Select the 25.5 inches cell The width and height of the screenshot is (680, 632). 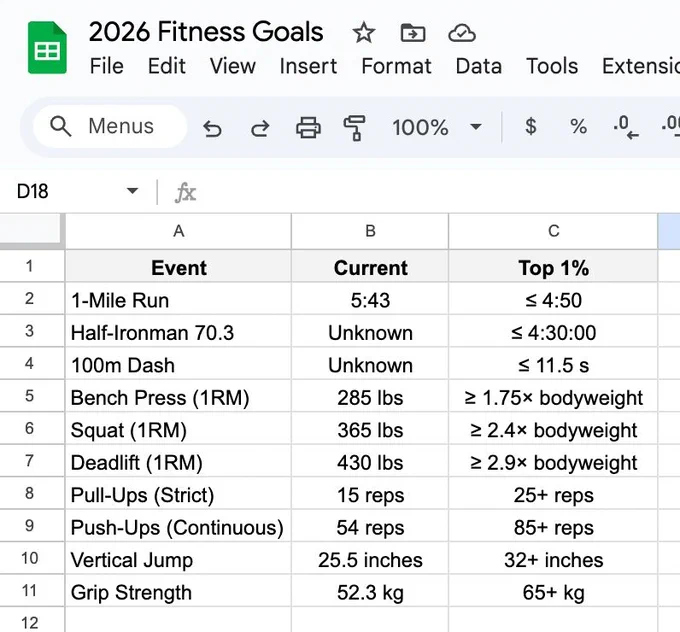point(370,558)
